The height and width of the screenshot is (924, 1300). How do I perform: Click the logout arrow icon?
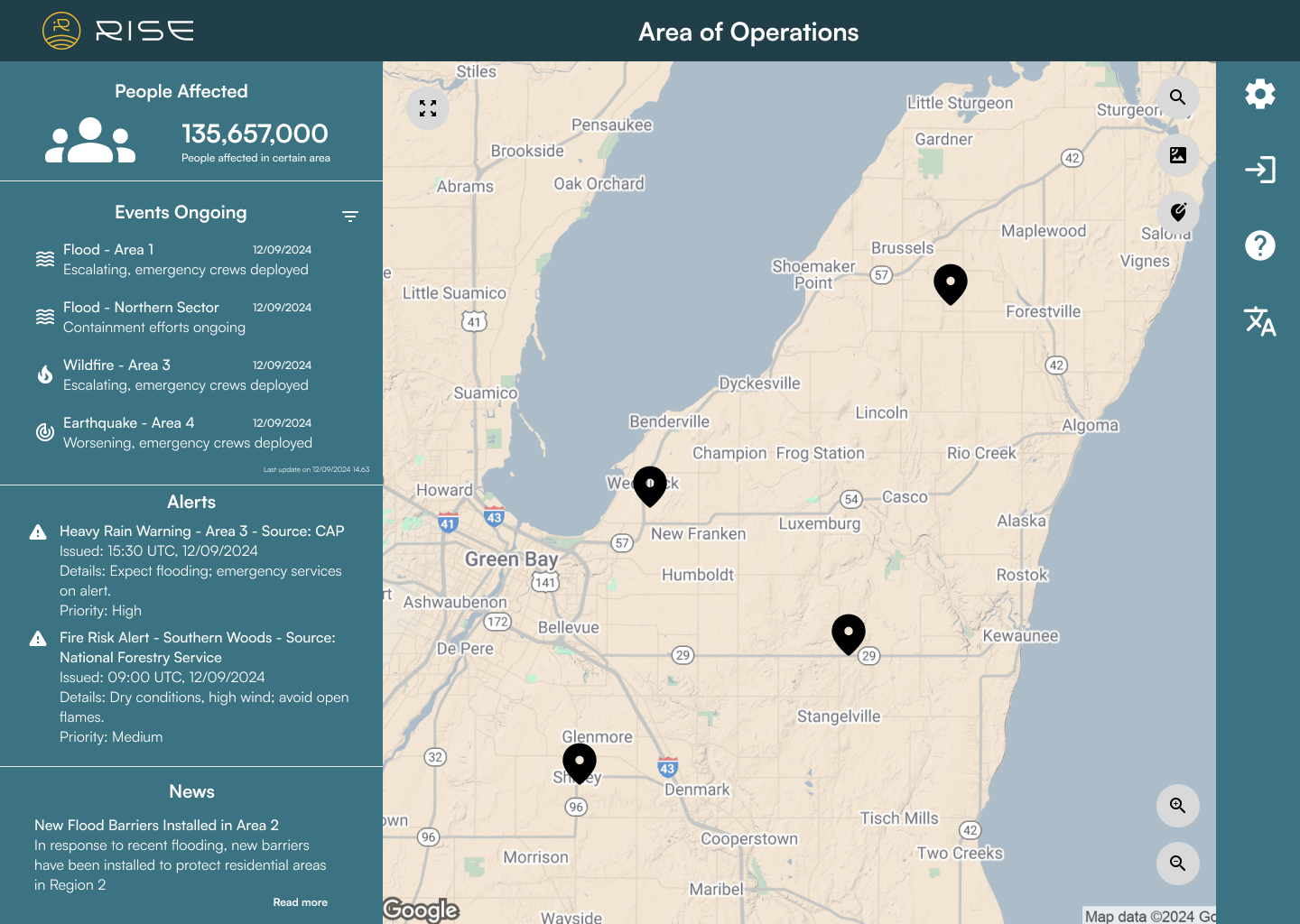[x=1259, y=170]
